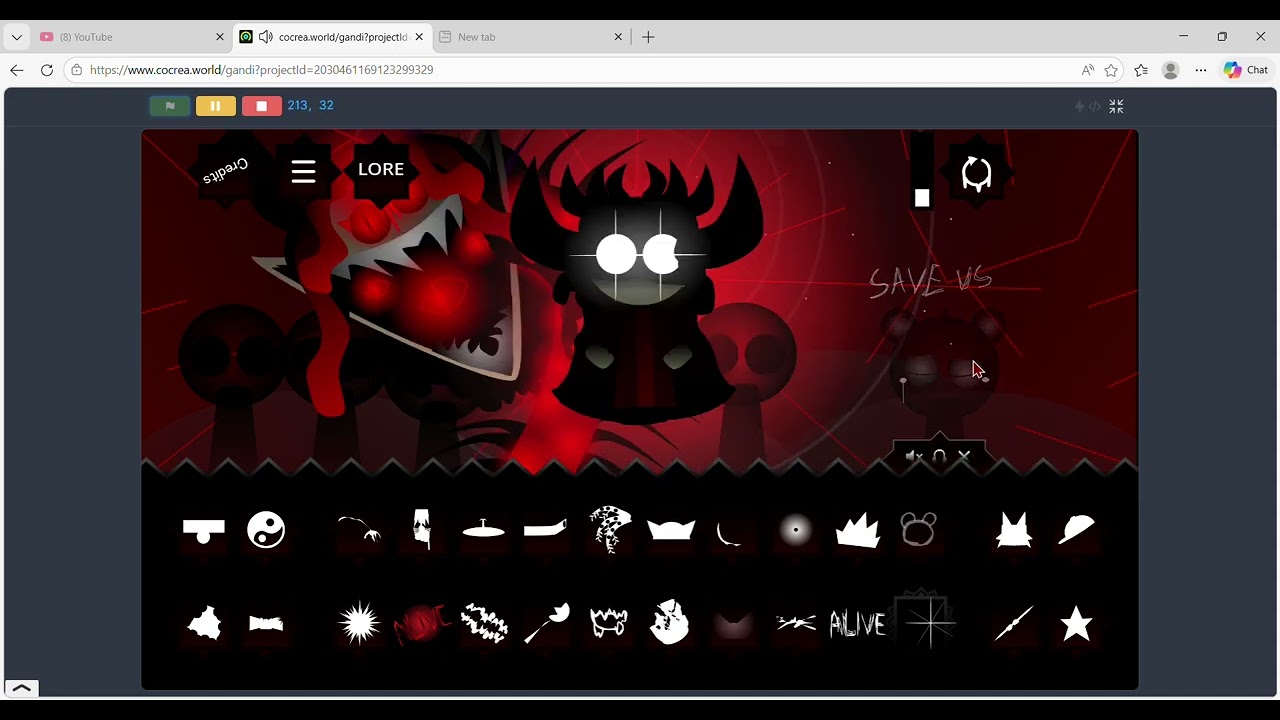Remove the selected character with X

pos(964,456)
